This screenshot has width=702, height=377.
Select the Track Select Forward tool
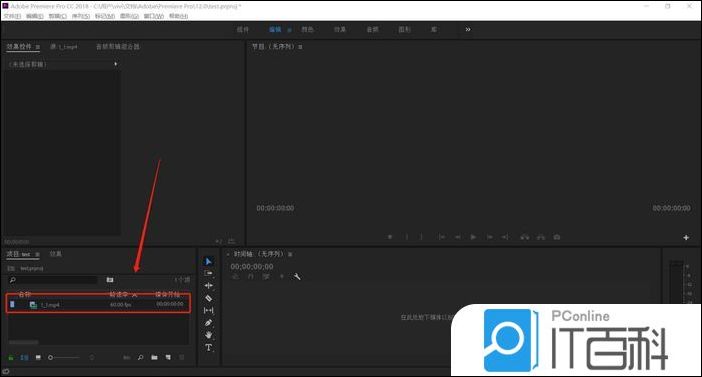click(x=209, y=273)
